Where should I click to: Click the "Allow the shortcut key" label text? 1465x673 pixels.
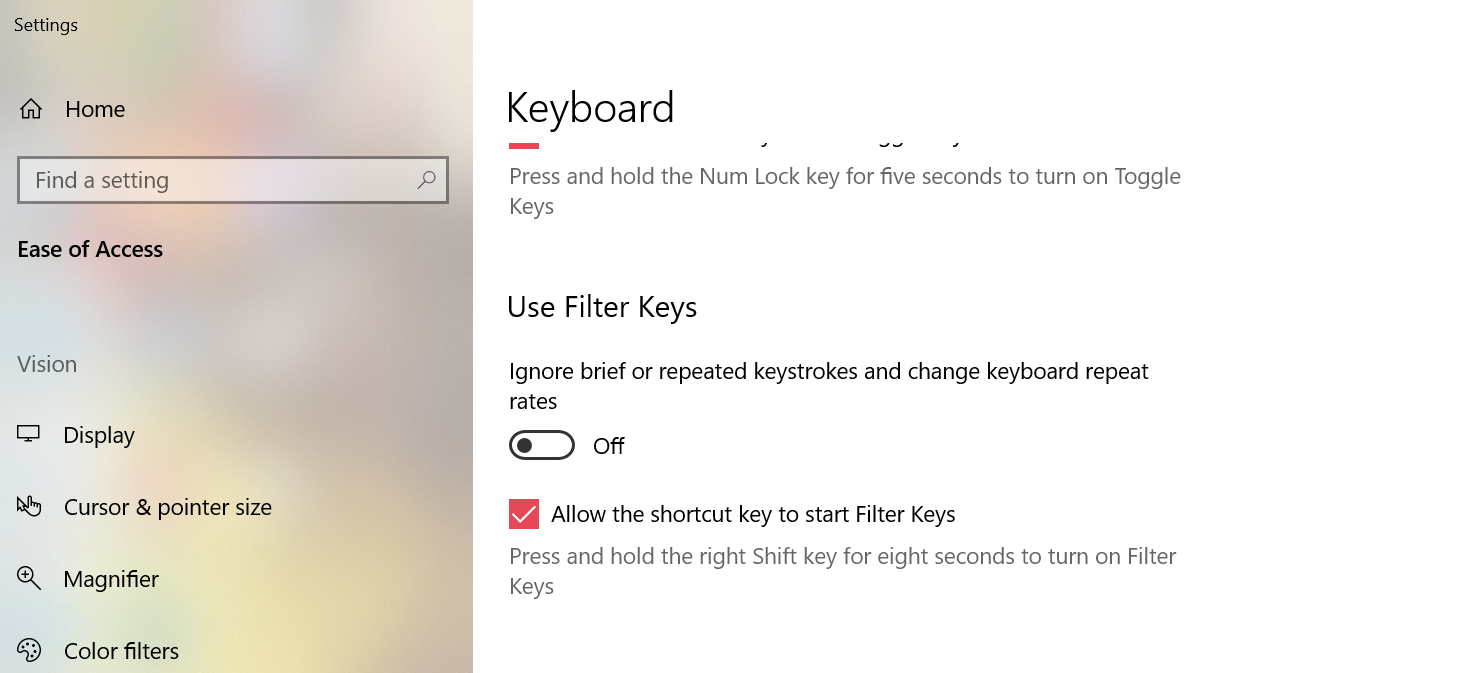(753, 514)
